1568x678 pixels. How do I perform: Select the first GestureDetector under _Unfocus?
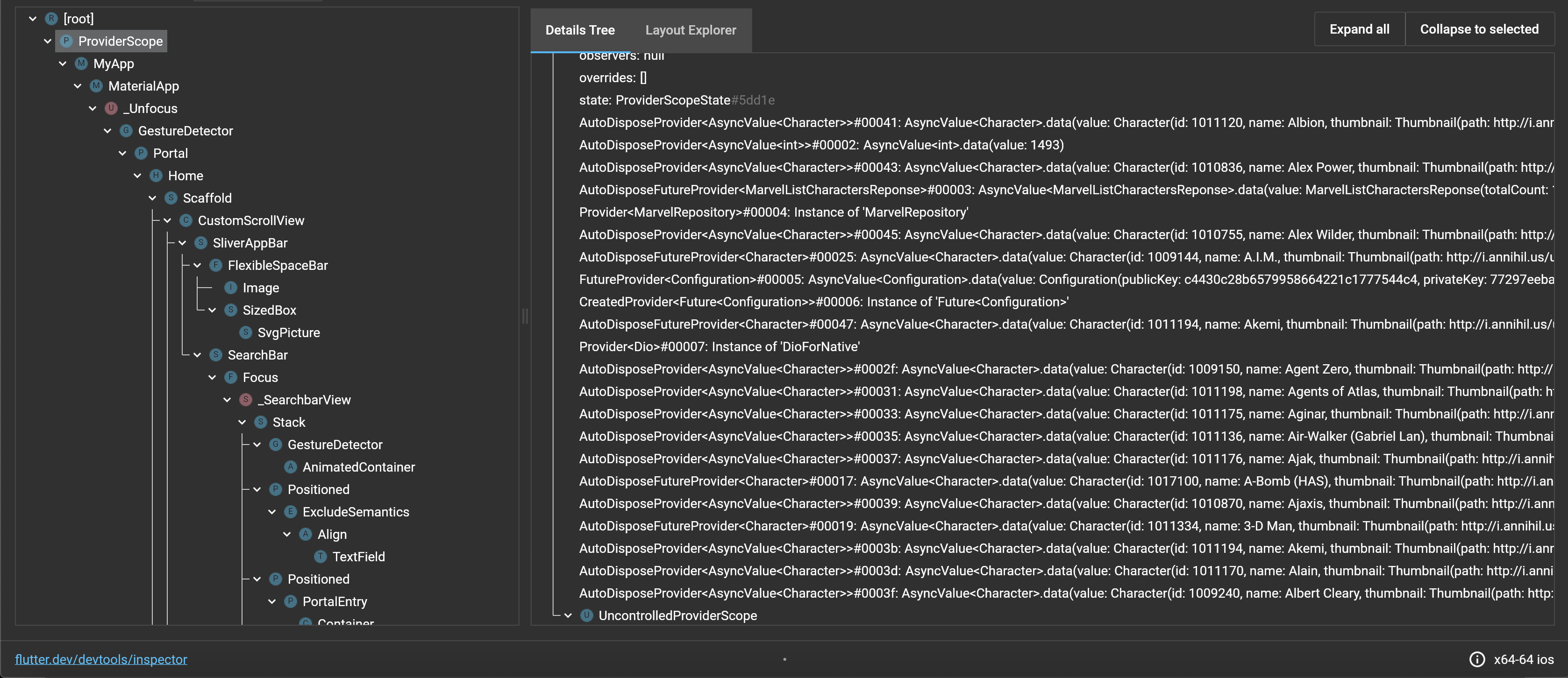coord(185,131)
